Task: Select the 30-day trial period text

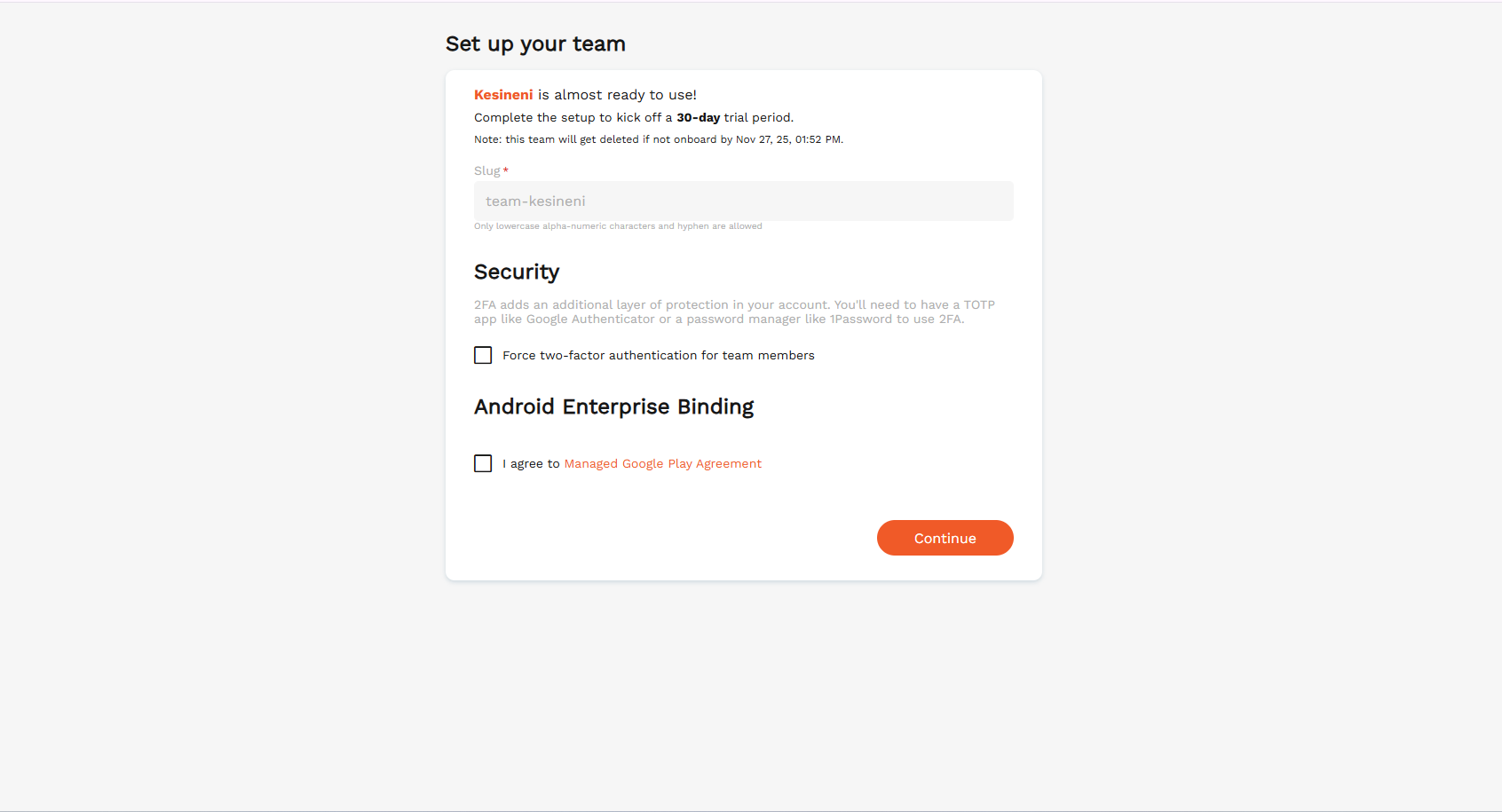Action: pos(699,116)
